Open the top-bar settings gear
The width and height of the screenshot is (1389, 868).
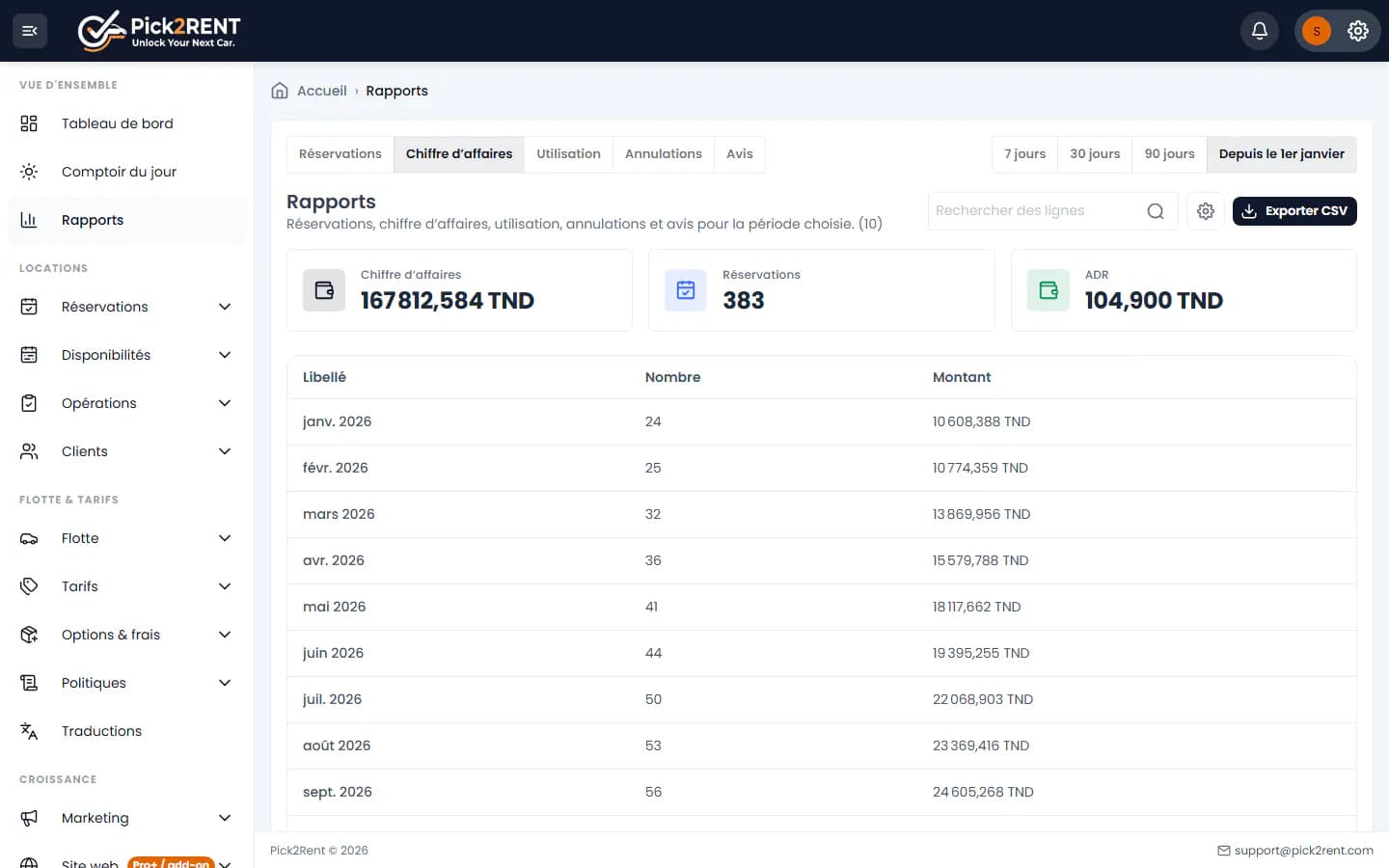pos(1358,31)
